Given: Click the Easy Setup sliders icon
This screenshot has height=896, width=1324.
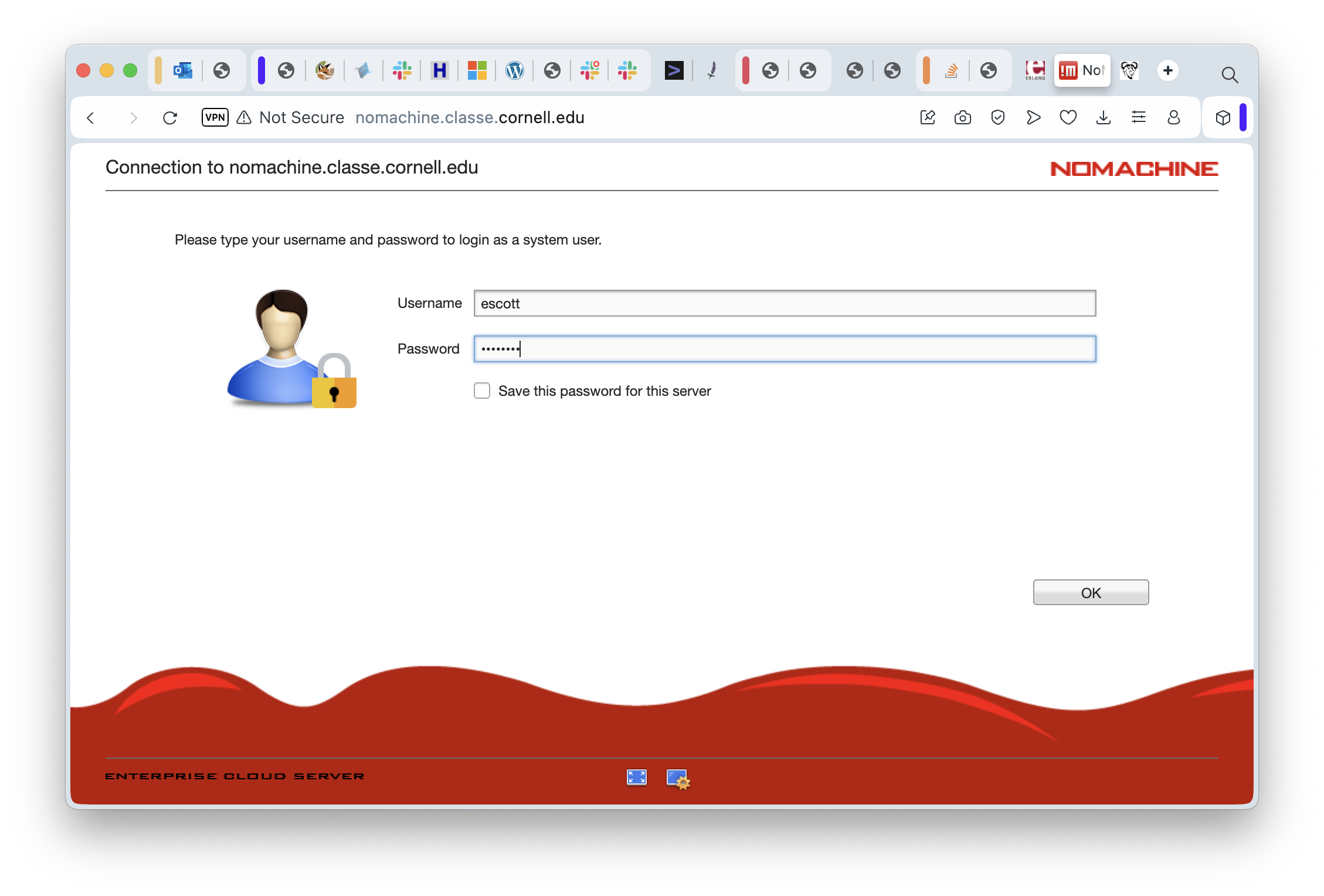Looking at the screenshot, I should pyautogui.click(x=1138, y=118).
